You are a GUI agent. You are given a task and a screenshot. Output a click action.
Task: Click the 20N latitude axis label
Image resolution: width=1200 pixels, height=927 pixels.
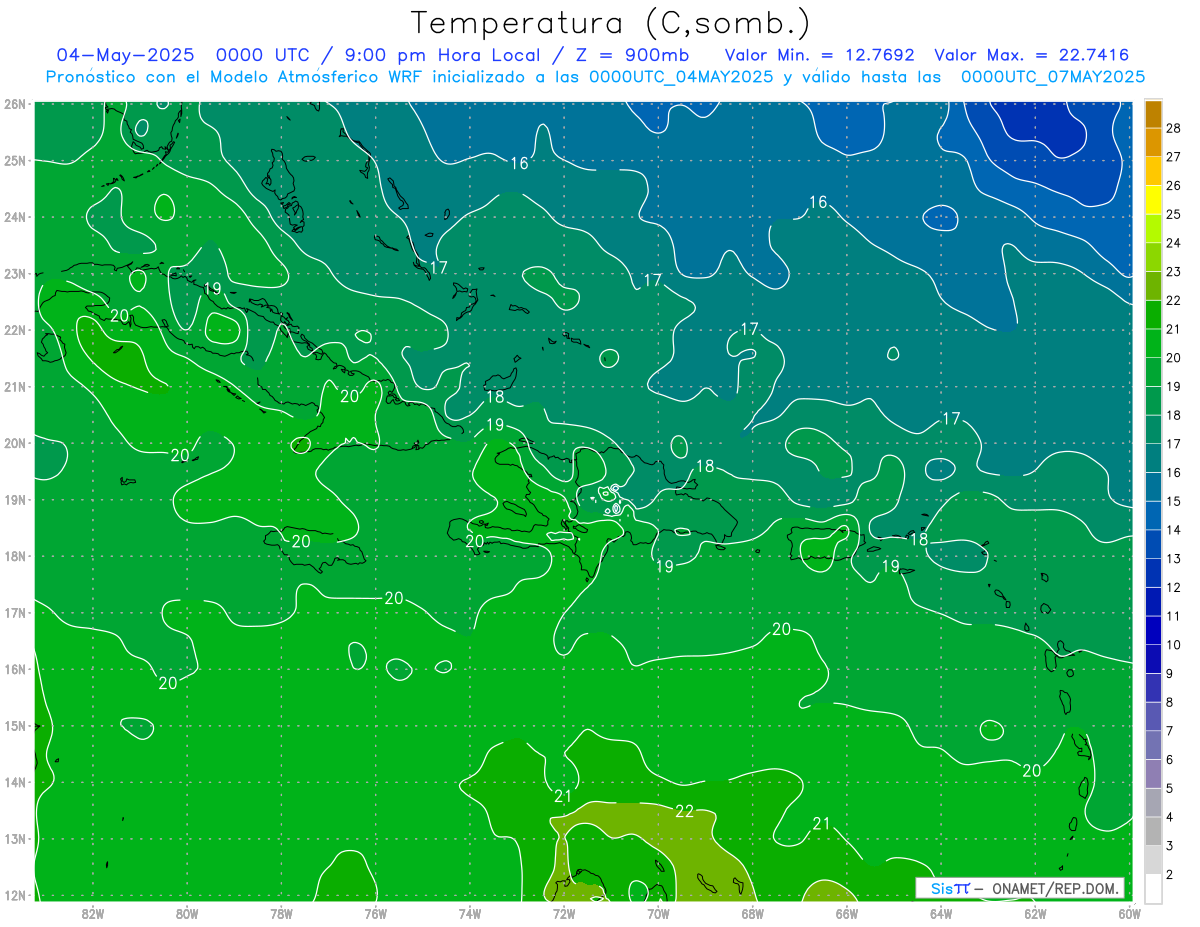pyautogui.click(x=14, y=443)
